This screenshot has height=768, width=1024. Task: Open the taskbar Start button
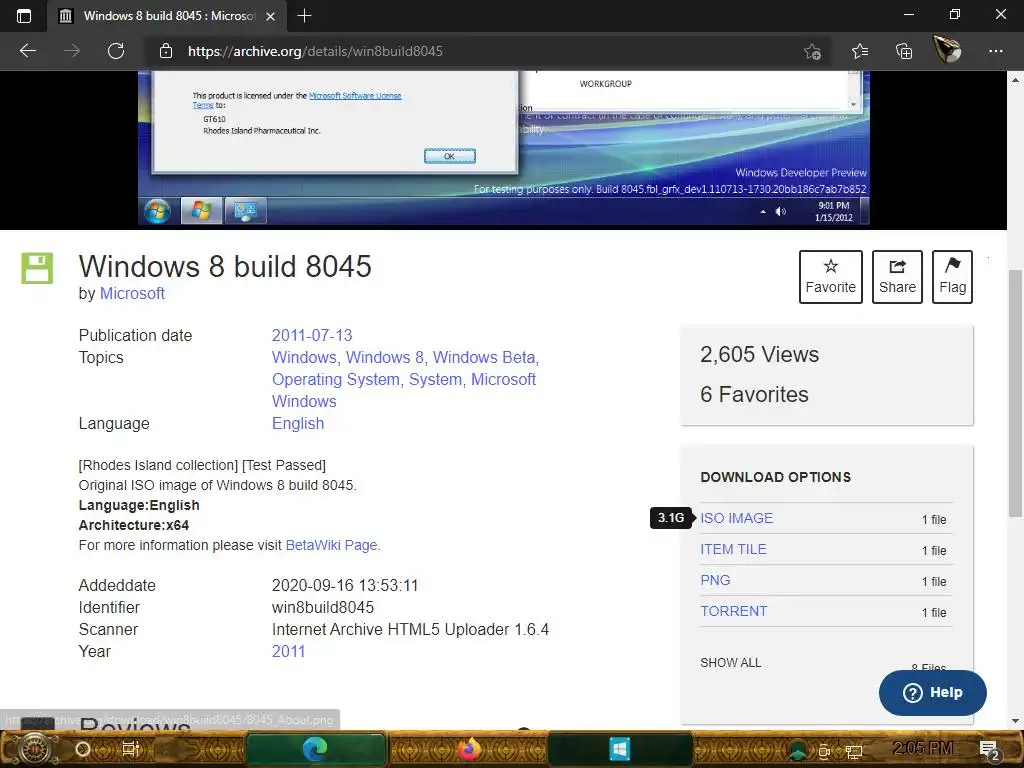tap(35, 749)
